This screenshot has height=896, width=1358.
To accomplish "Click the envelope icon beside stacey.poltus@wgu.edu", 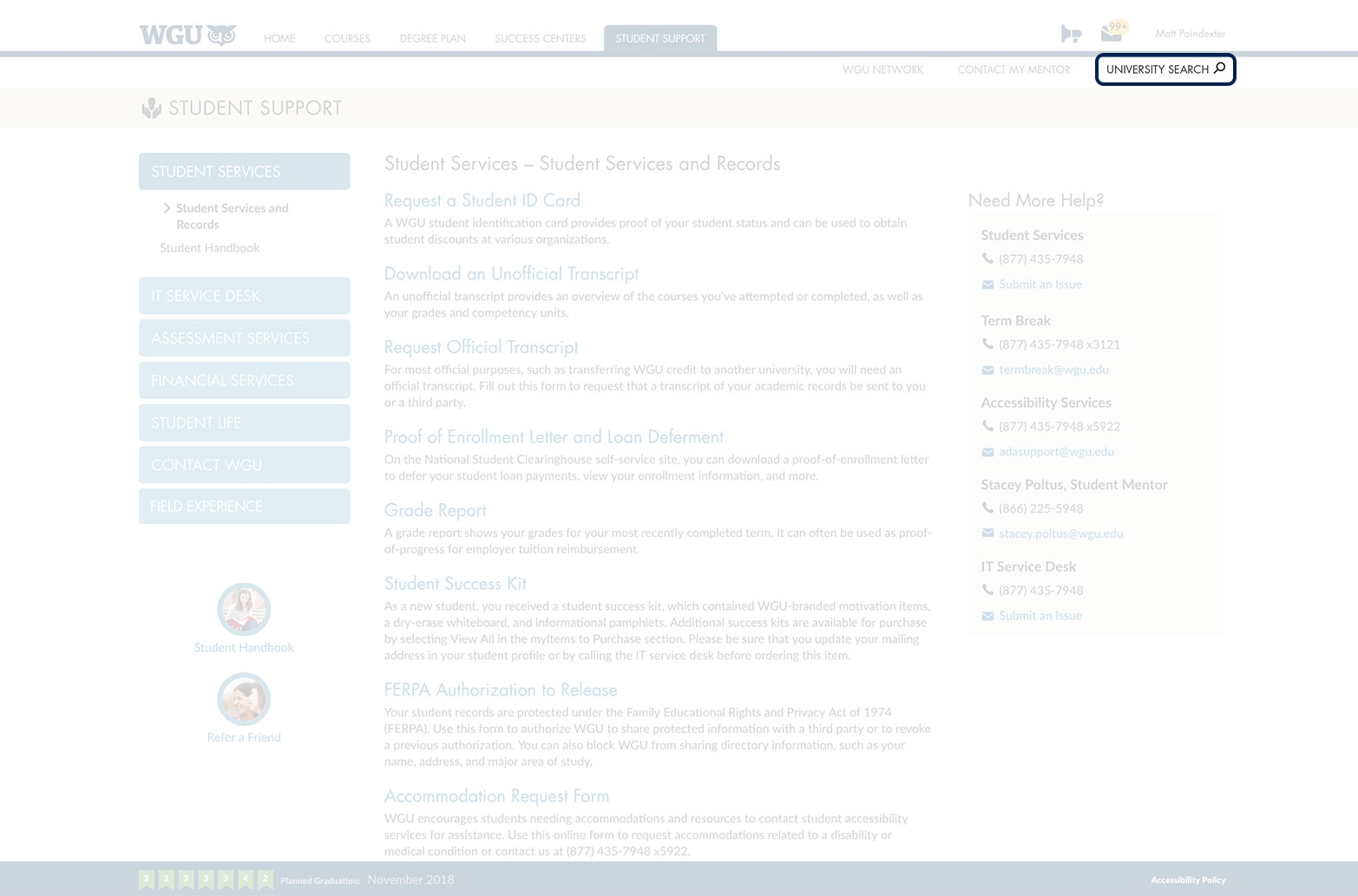I will 987,533.
